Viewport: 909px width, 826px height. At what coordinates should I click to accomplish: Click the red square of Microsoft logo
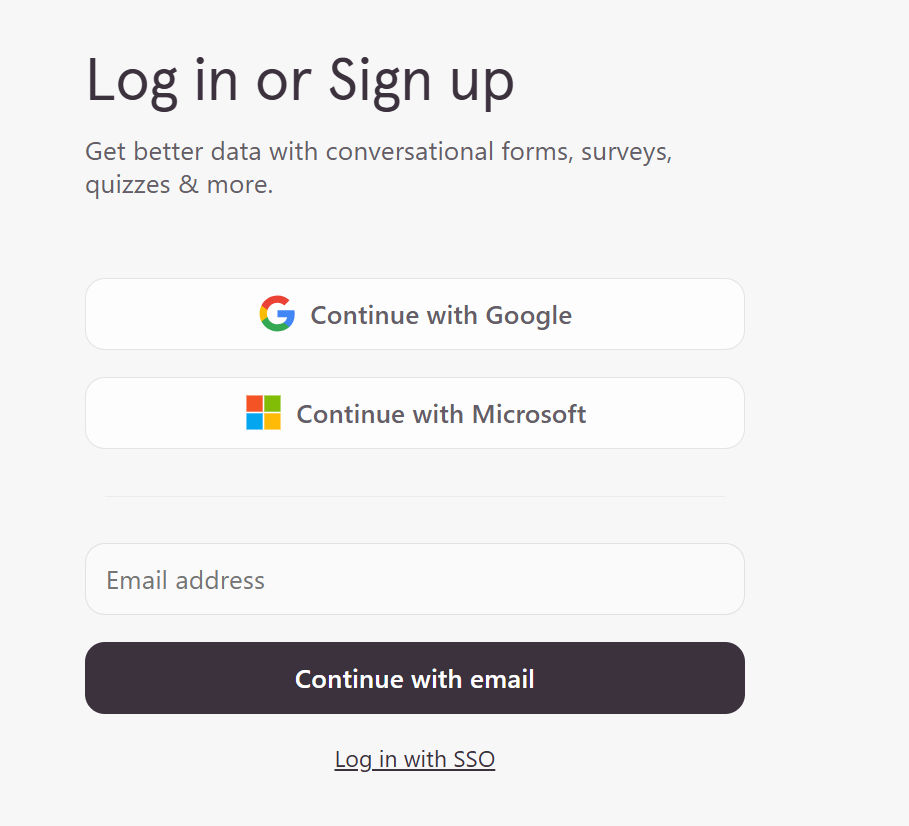click(x=255, y=404)
